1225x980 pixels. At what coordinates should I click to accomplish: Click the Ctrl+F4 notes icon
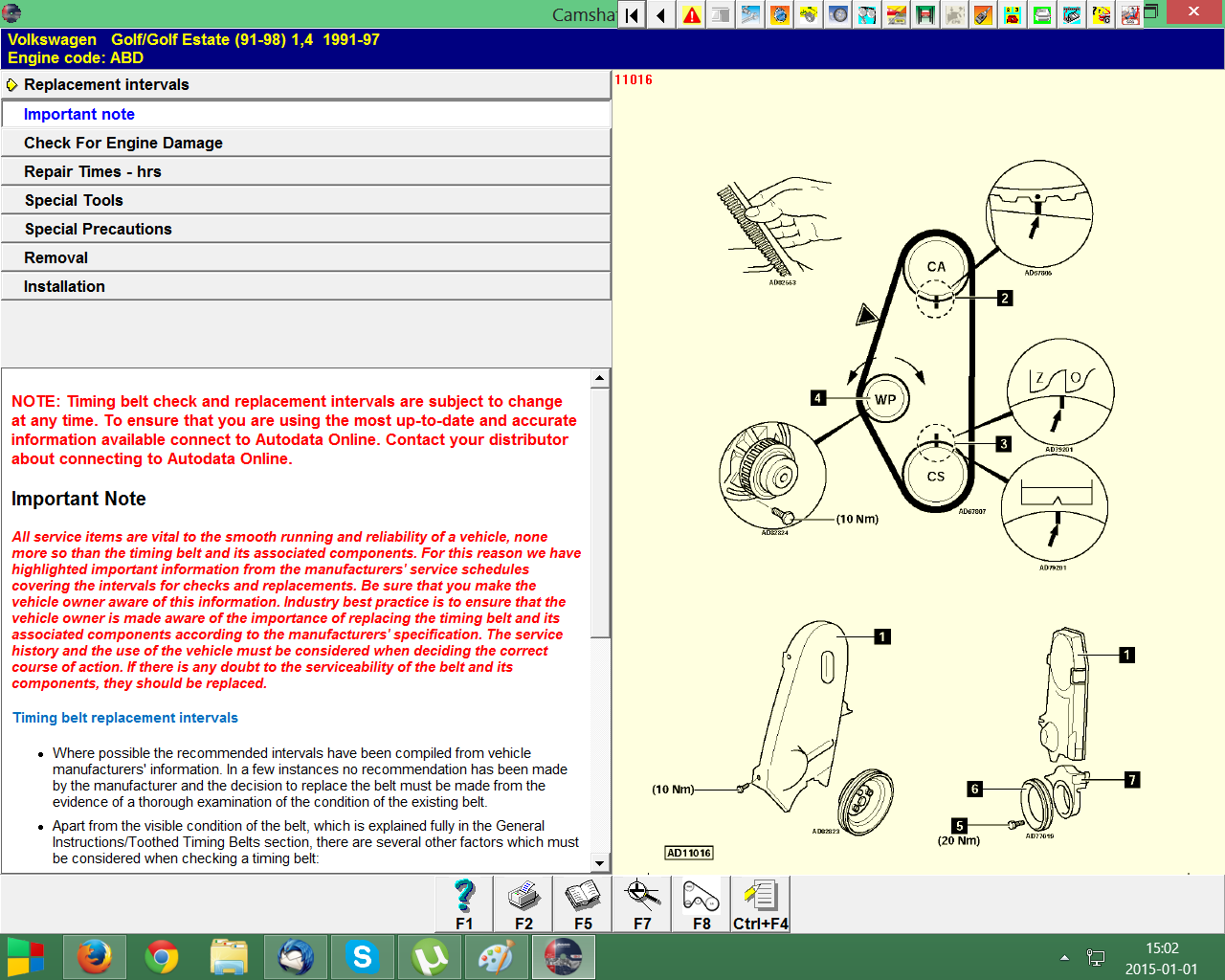761,904
